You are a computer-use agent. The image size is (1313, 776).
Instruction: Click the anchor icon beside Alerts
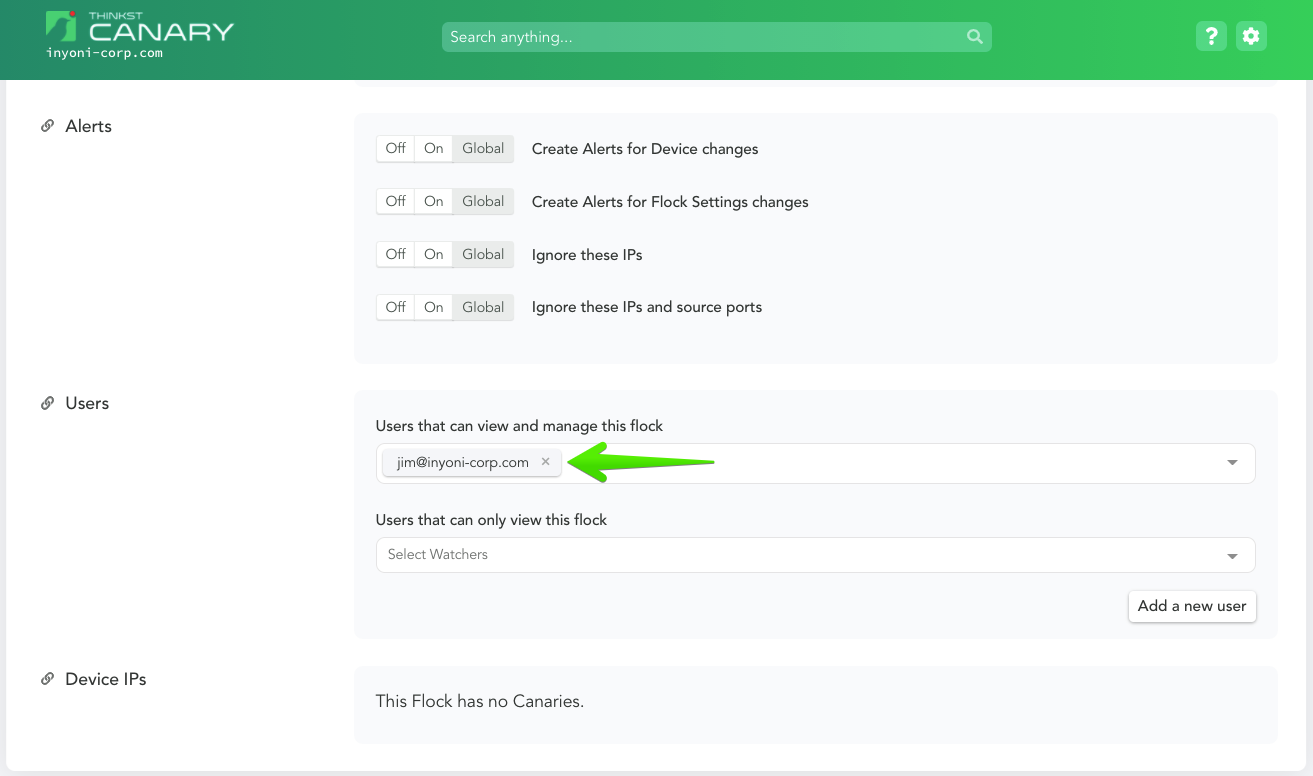[x=48, y=125]
